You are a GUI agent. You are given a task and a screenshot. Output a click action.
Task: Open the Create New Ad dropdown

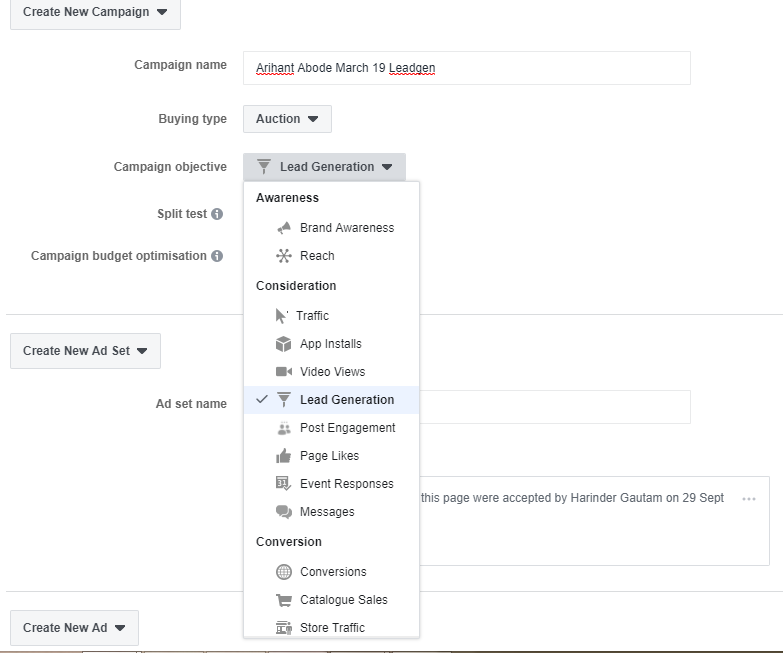click(x=74, y=628)
